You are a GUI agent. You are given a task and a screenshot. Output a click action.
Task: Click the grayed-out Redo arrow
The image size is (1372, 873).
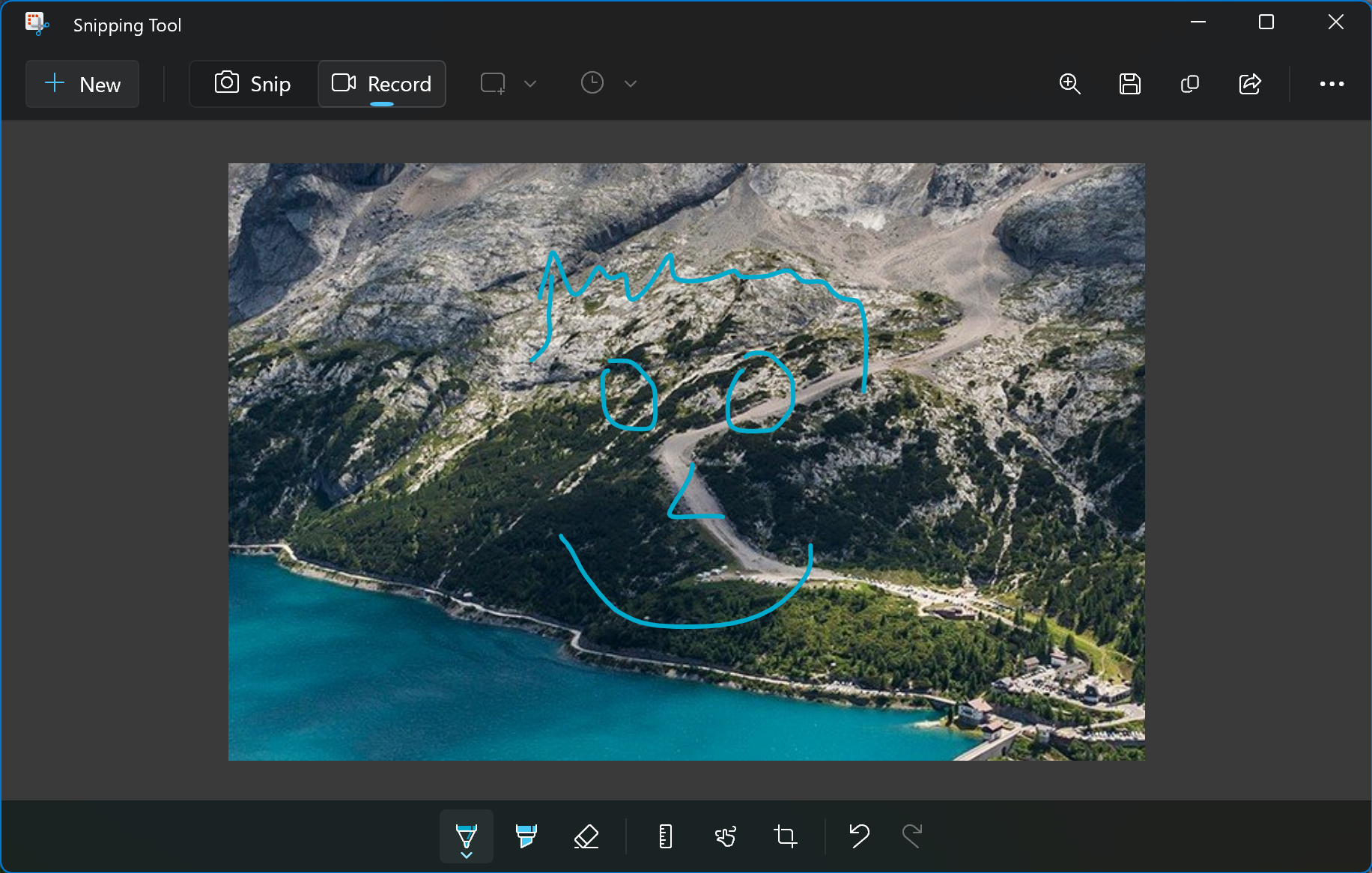(x=912, y=835)
